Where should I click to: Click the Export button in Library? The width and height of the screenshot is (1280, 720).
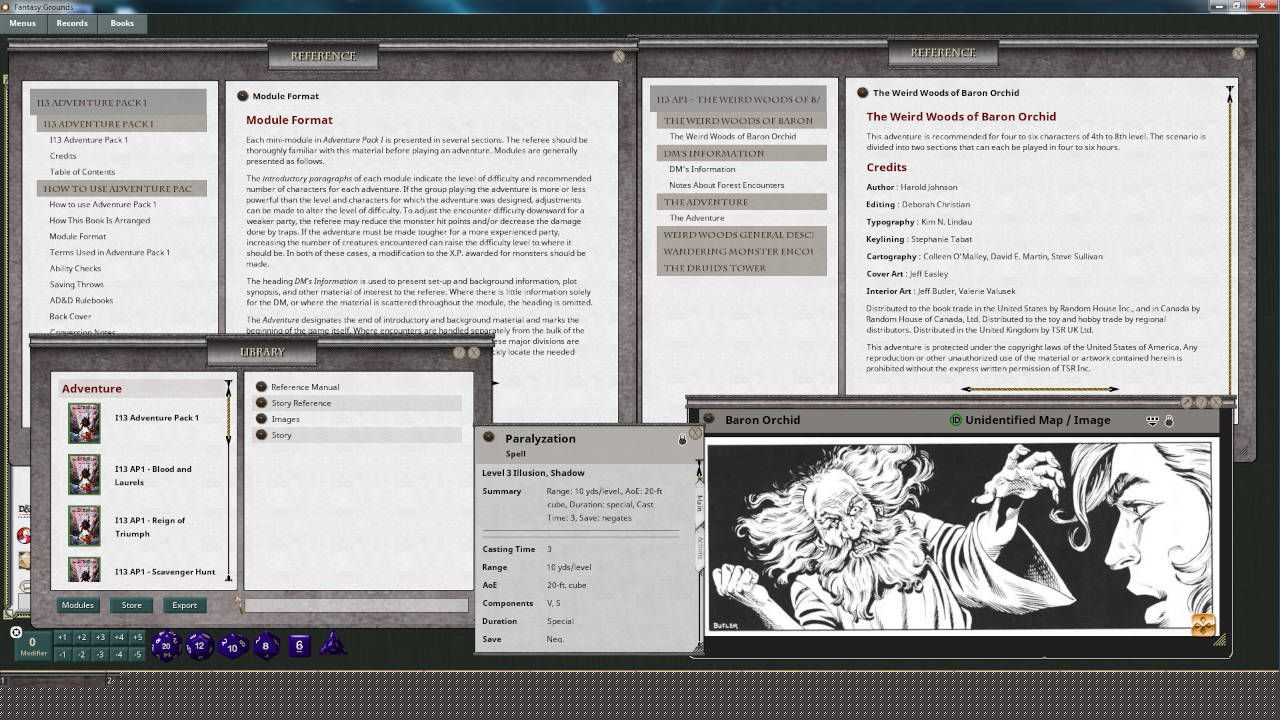click(x=185, y=605)
